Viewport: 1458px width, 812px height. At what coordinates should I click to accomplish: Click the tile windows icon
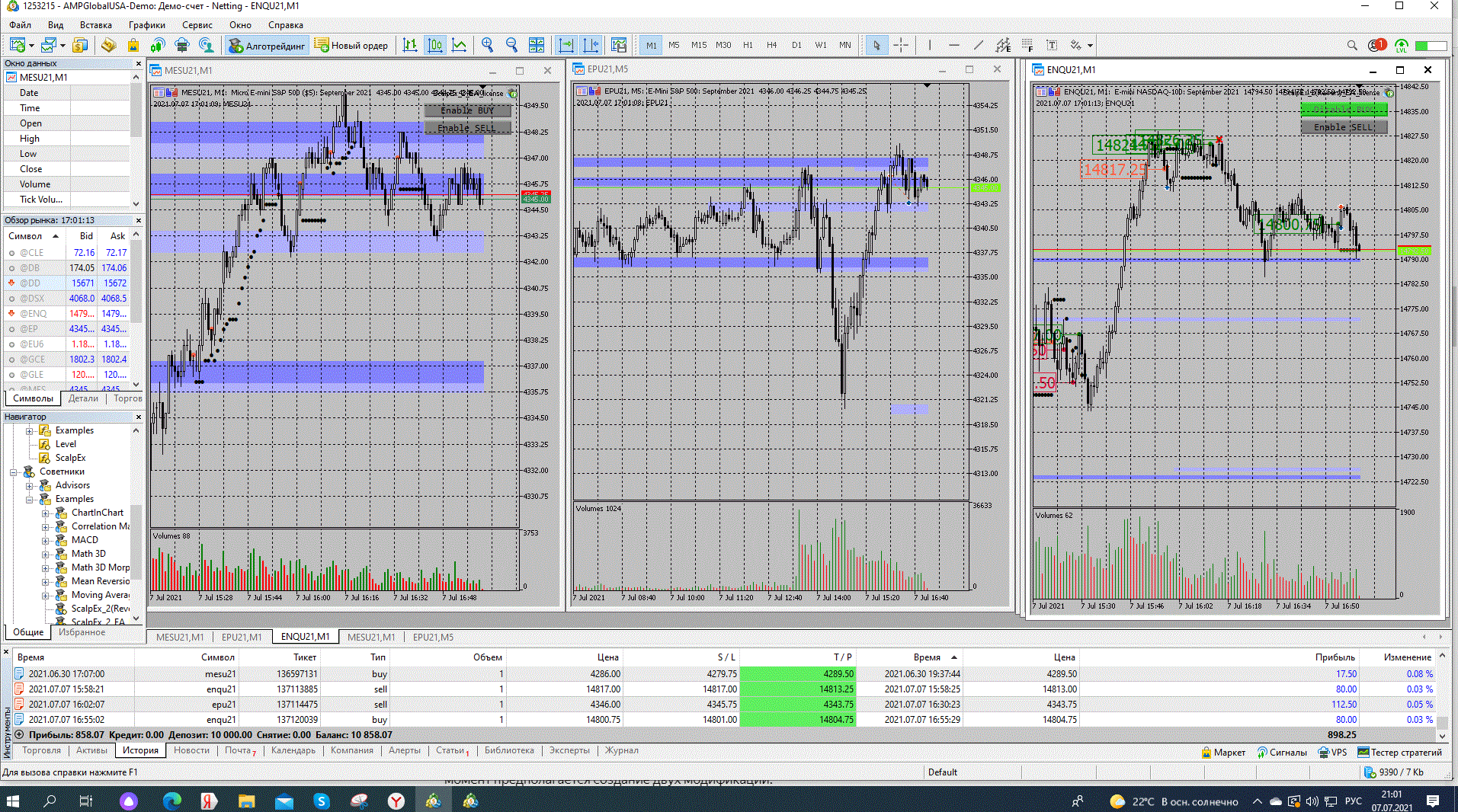(x=537, y=46)
